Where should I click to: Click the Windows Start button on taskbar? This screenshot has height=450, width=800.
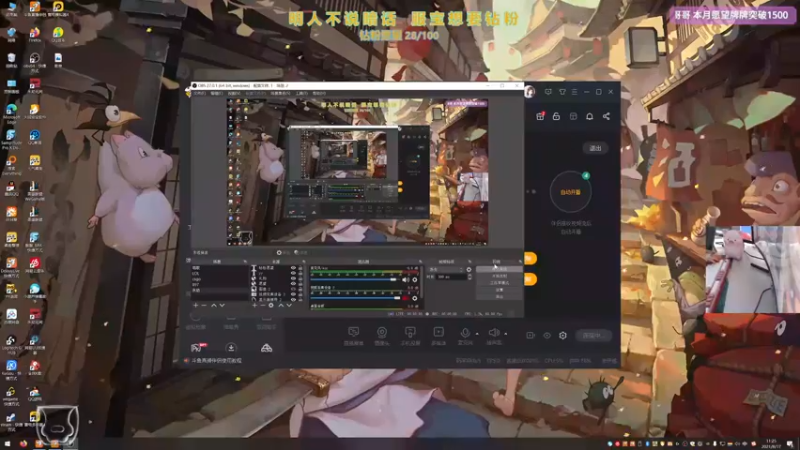point(7,444)
